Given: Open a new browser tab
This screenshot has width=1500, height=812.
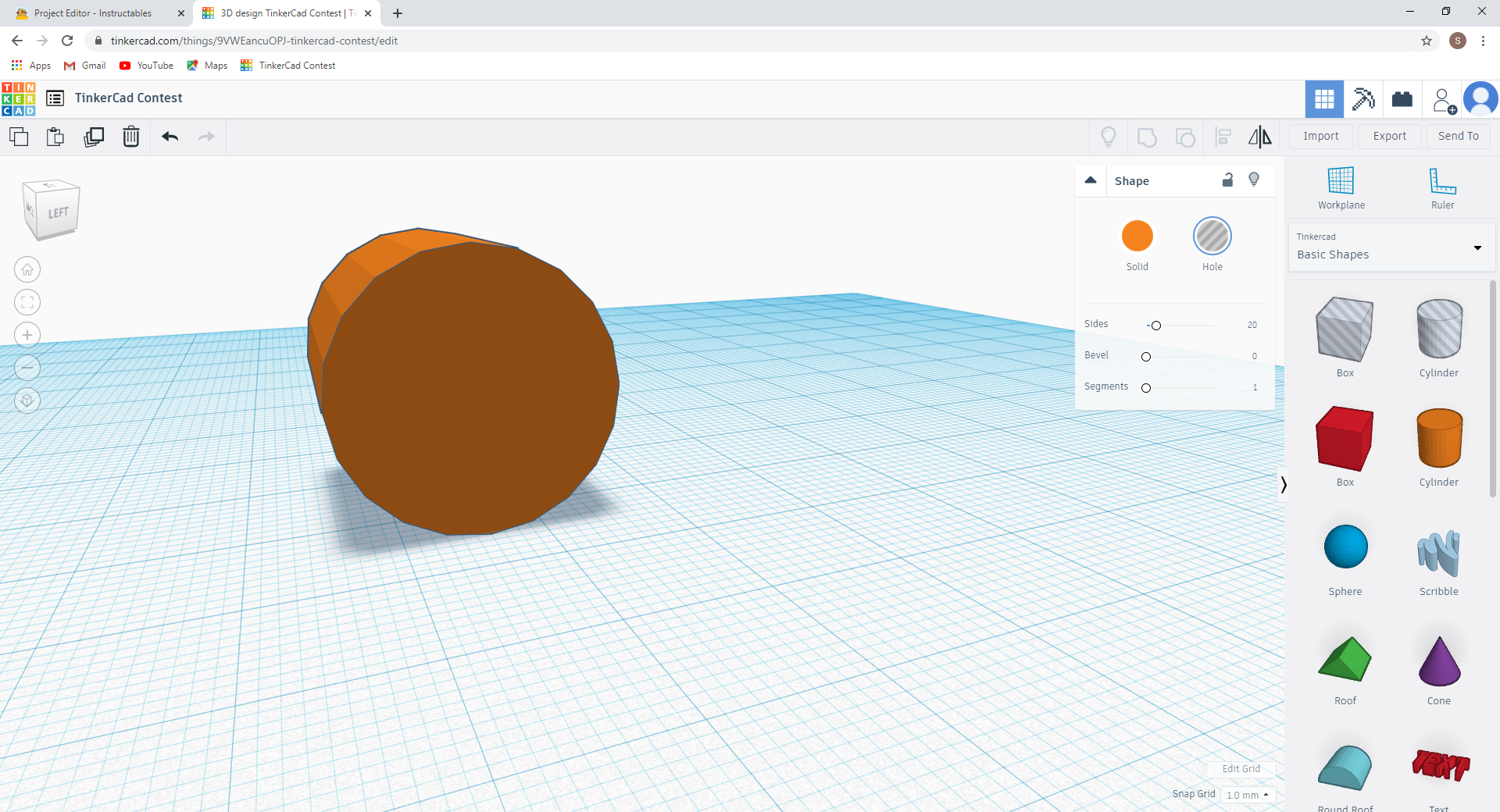Looking at the screenshot, I should (398, 13).
